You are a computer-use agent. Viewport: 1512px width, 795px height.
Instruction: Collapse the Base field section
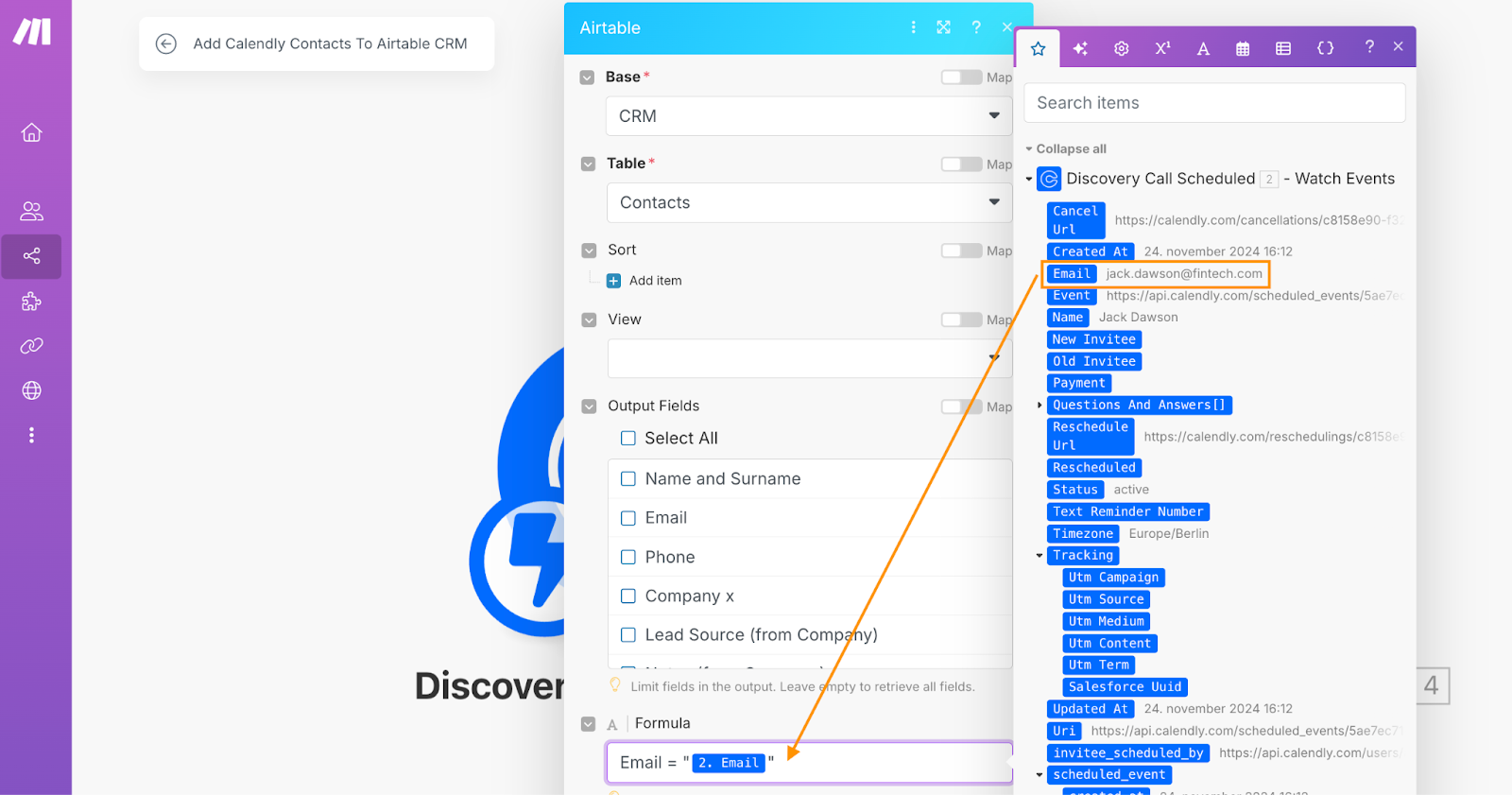coord(587,77)
